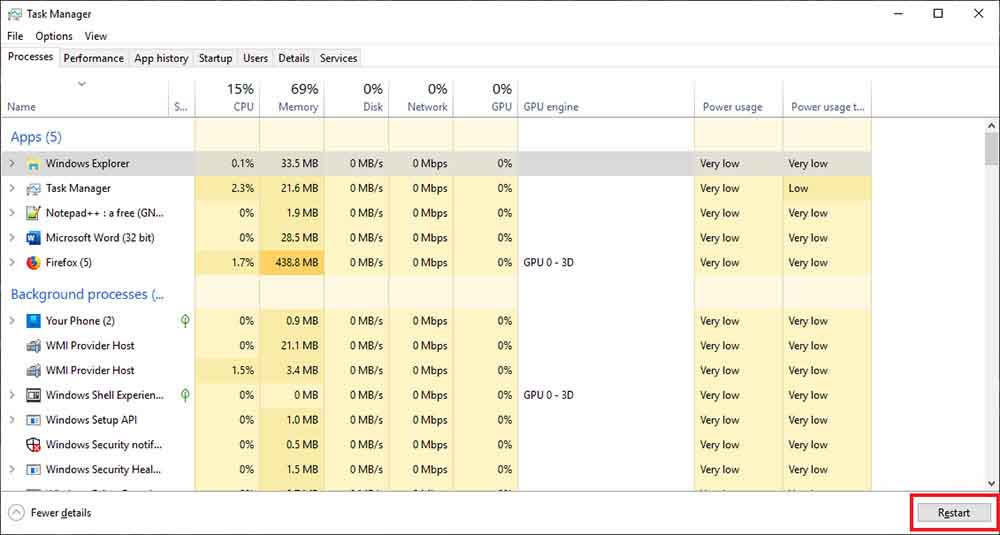The height and width of the screenshot is (535, 1000).
Task: Sort by the GPU percentage column header
Action: click(x=485, y=98)
